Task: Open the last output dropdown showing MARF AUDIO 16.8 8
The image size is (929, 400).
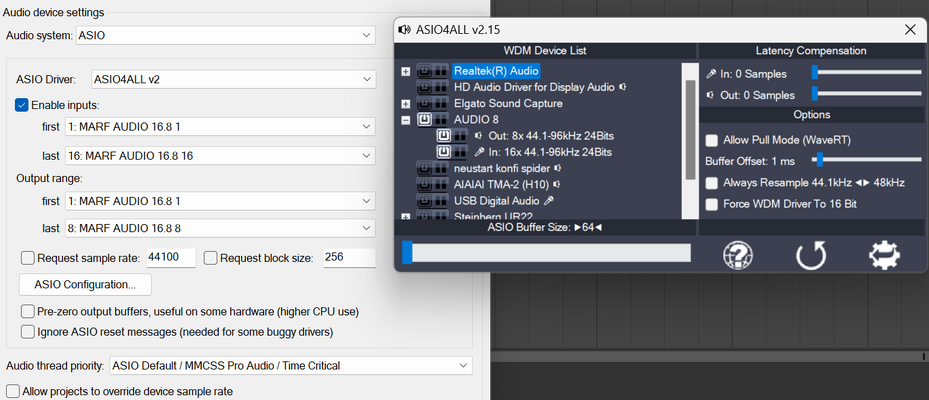Action: 220,228
